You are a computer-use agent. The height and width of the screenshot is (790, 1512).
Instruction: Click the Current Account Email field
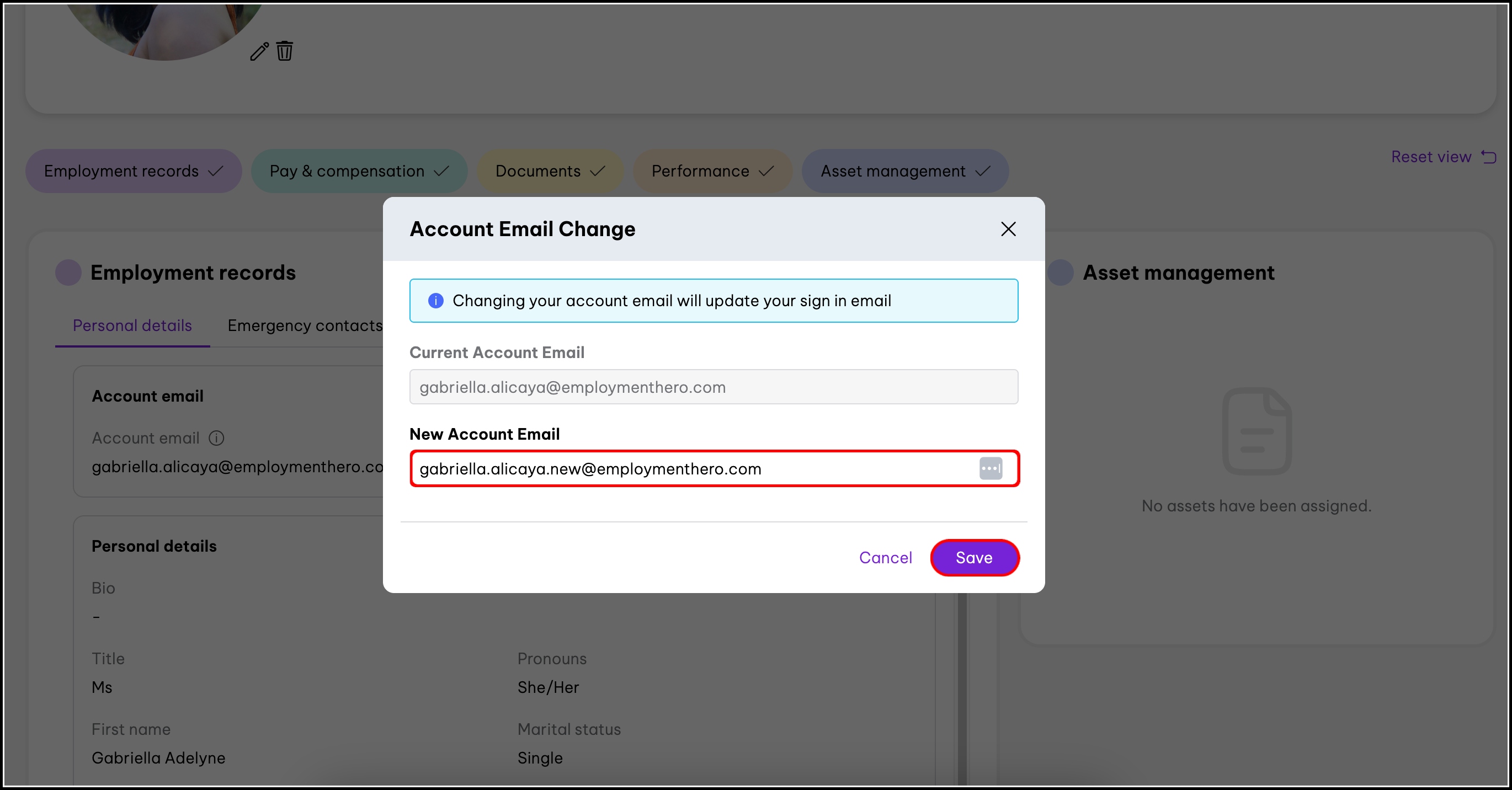pos(713,387)
